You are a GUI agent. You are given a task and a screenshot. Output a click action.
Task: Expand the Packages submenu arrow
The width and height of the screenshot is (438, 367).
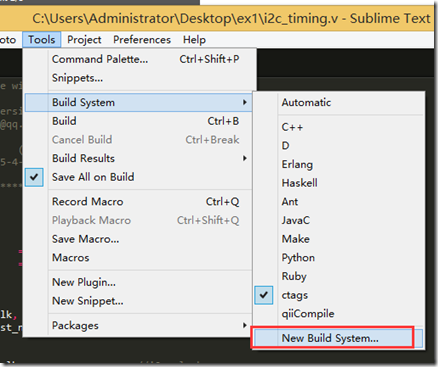coord(245,325)
